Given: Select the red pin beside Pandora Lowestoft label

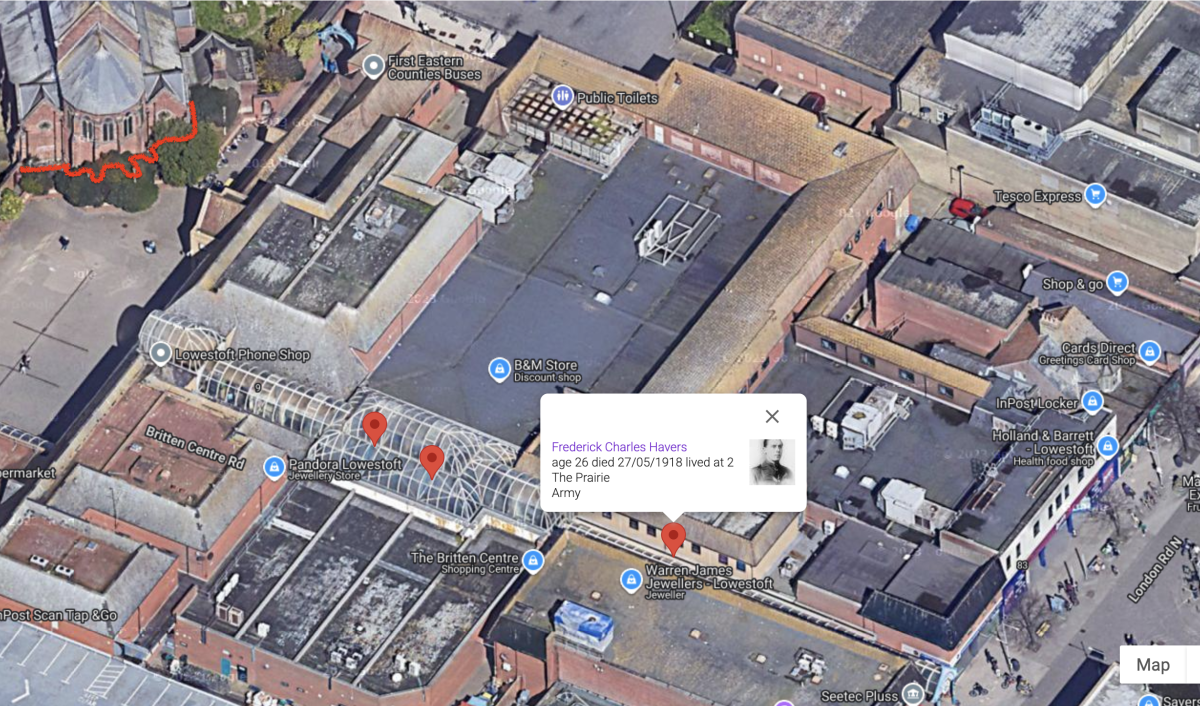Looking at the screenshot, I should [x=431, y=462].
